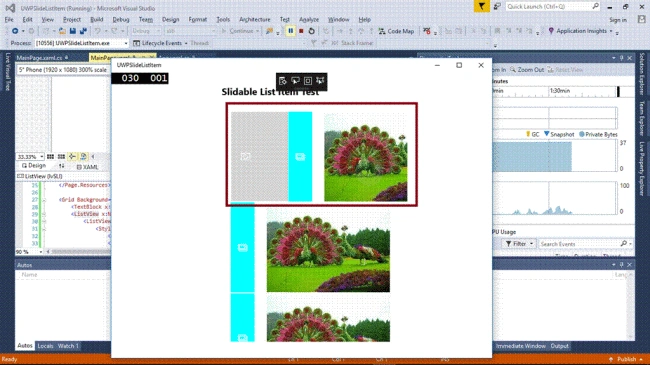Open file using the toolbar folder icon

[62, 31]
